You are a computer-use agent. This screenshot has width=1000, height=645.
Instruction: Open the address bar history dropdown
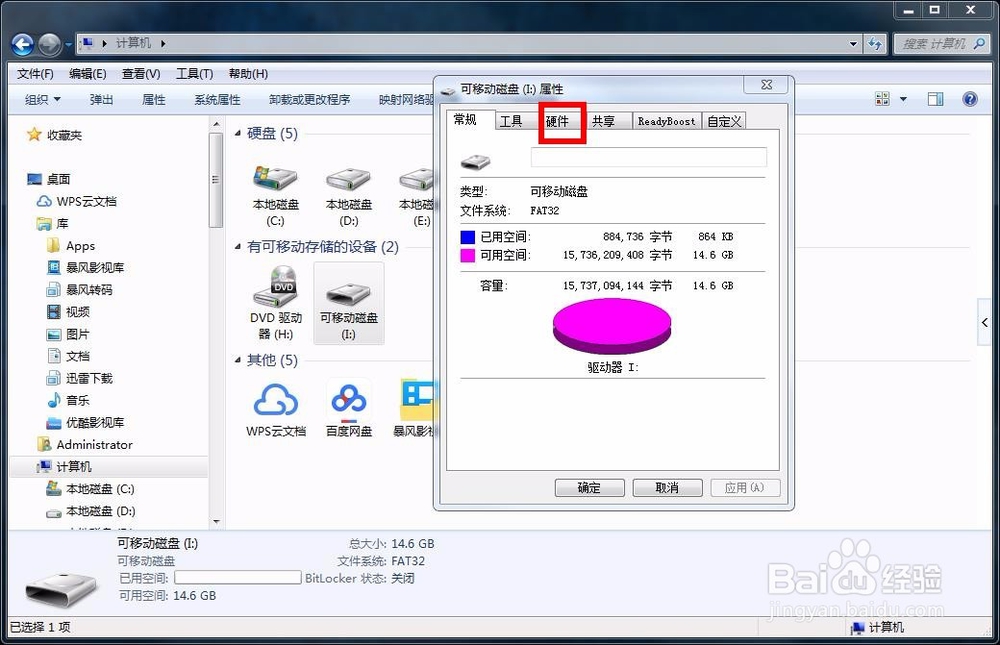[853, 44]
